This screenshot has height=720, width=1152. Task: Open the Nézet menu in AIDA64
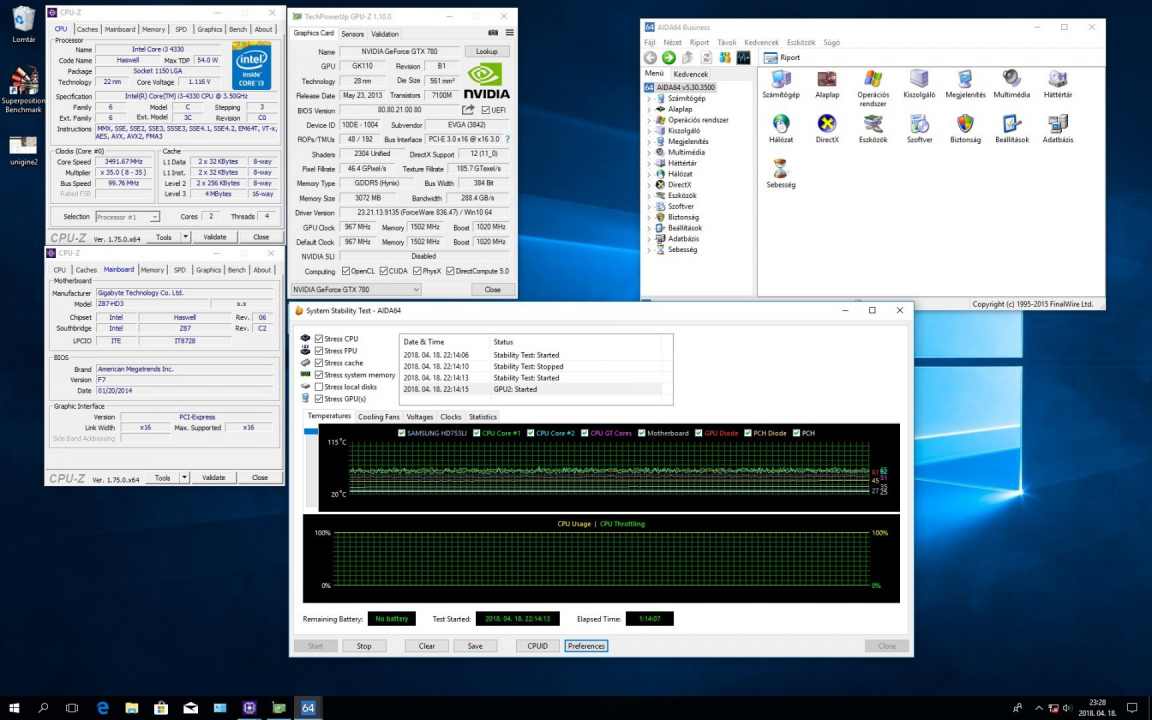(672, 43)
